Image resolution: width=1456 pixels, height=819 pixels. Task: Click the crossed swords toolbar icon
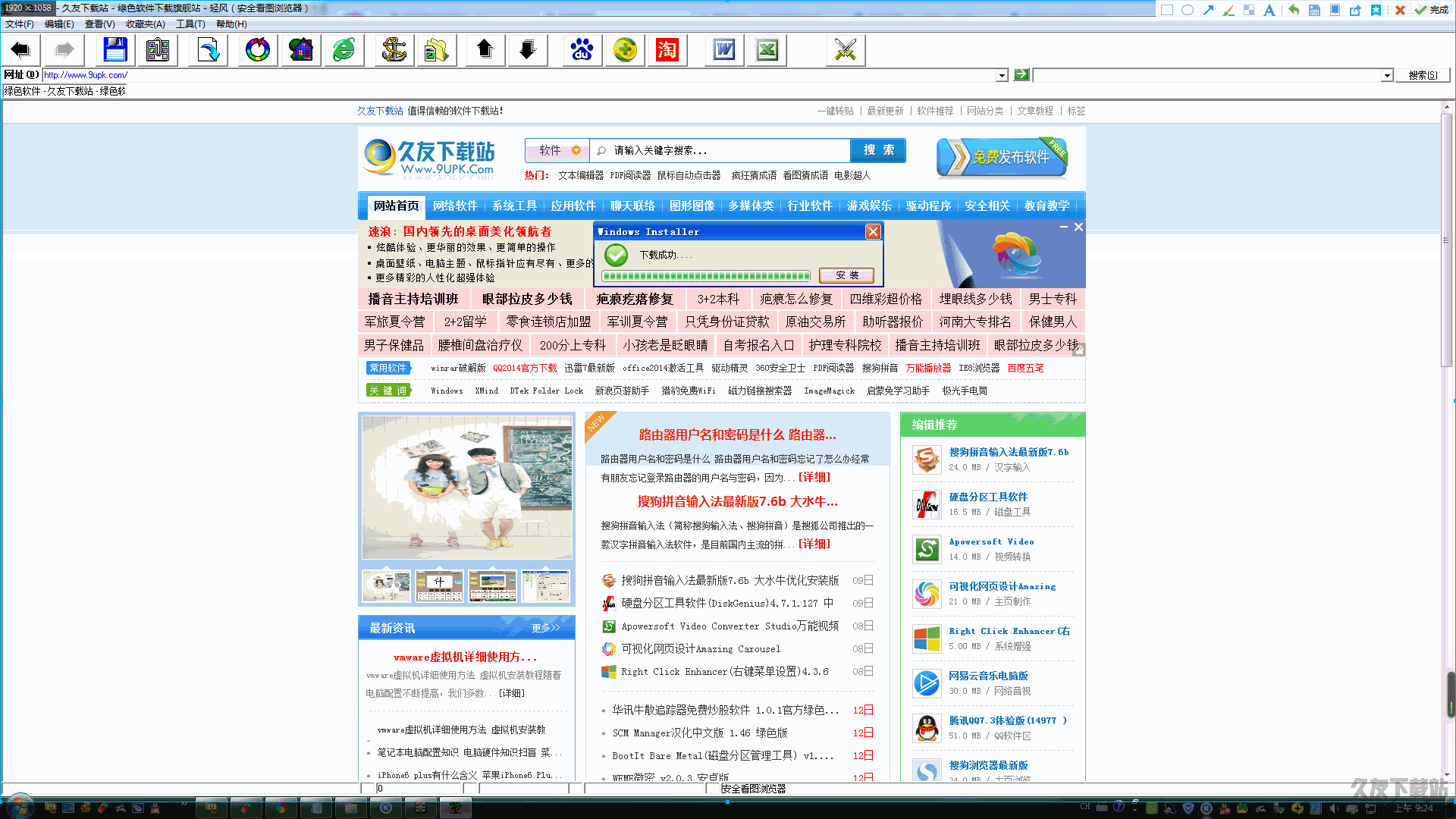click(846, 50)
